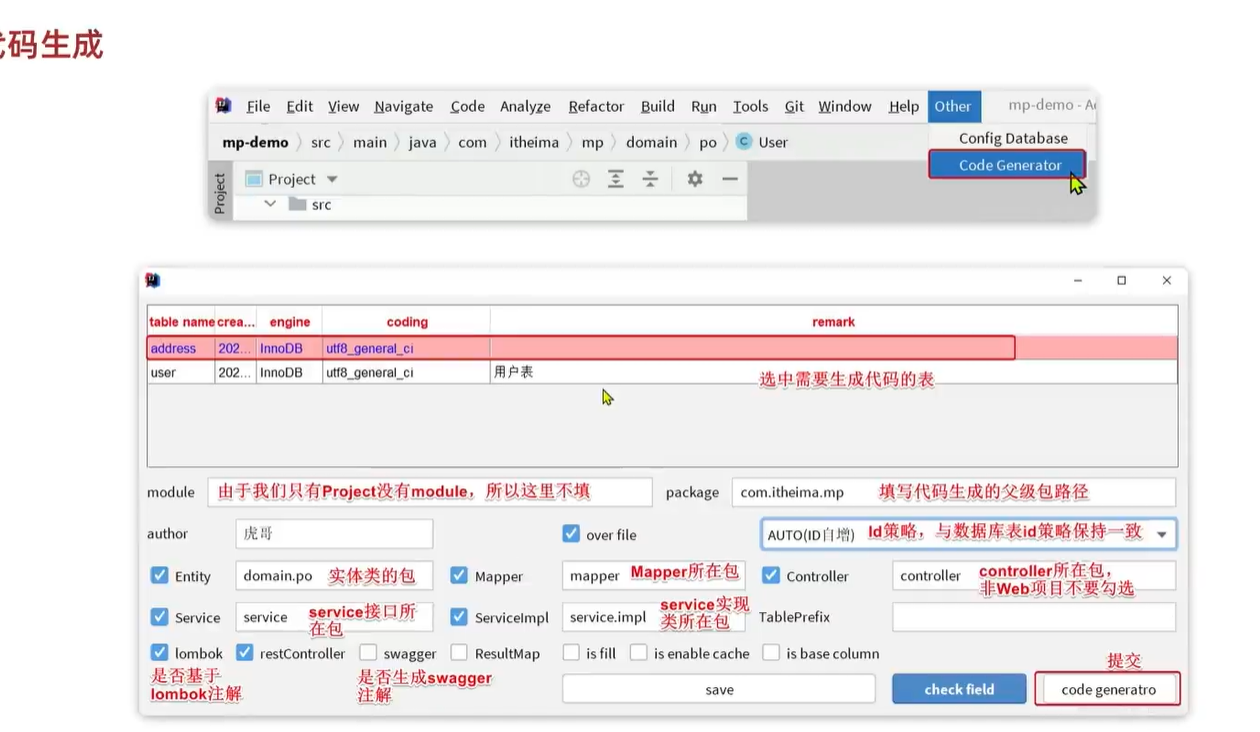
Task: Choose Config Database from Other menu
Action: [1013, 138]
